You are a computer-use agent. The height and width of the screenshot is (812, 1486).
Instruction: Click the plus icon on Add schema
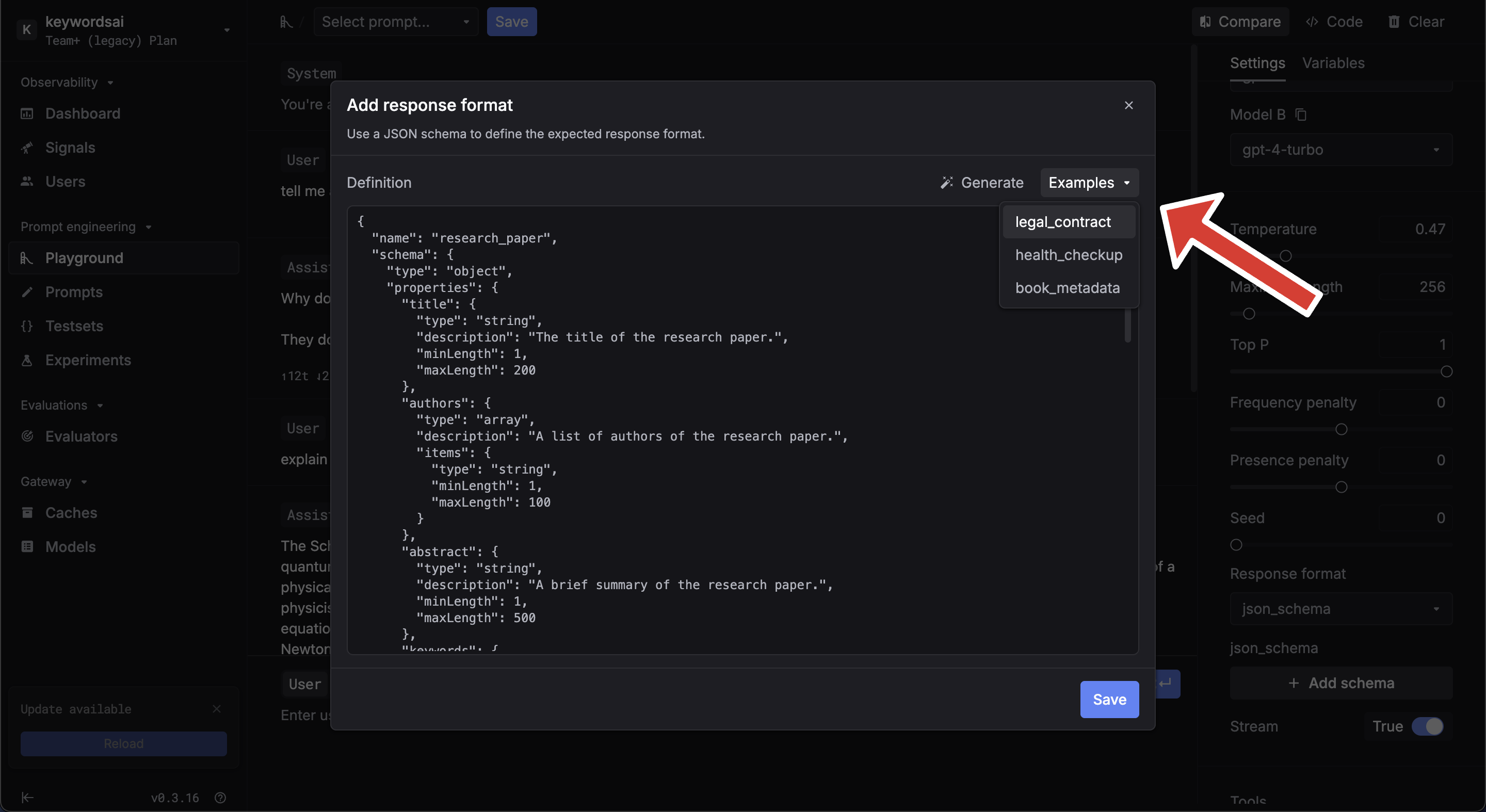tap(1294, 684)
